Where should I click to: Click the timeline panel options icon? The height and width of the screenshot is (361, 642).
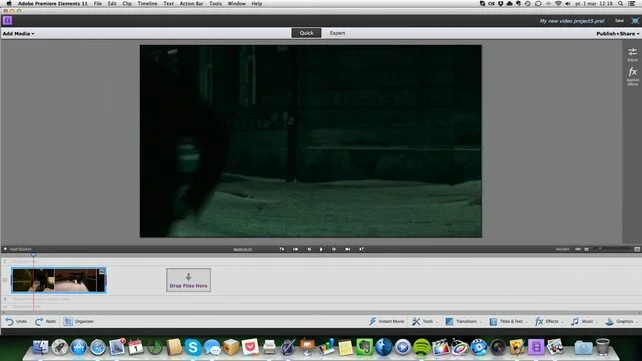pos(637,249)
